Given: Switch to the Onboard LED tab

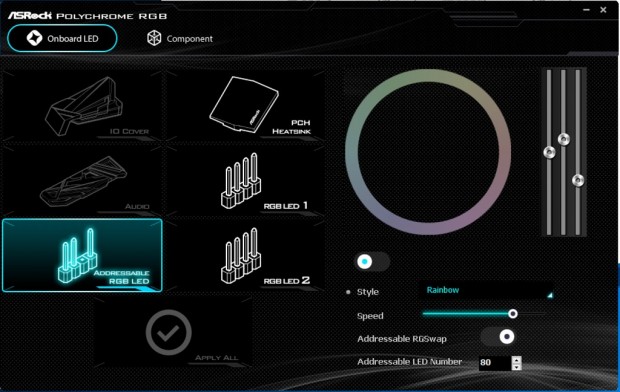Looking at the screenshot, I should [x=62, y=38].
